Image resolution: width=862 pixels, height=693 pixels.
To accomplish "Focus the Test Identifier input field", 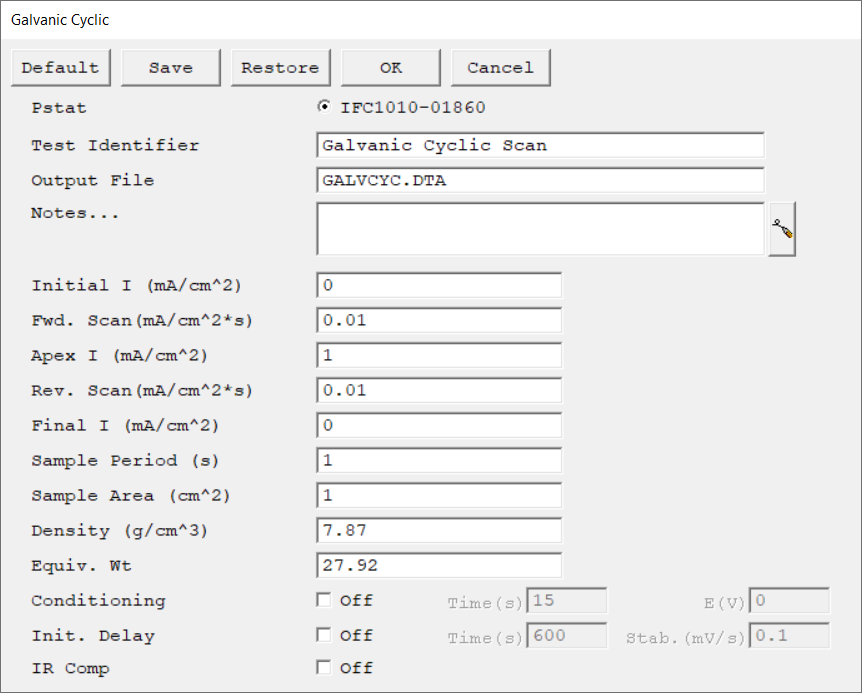I will click(540, 146).
